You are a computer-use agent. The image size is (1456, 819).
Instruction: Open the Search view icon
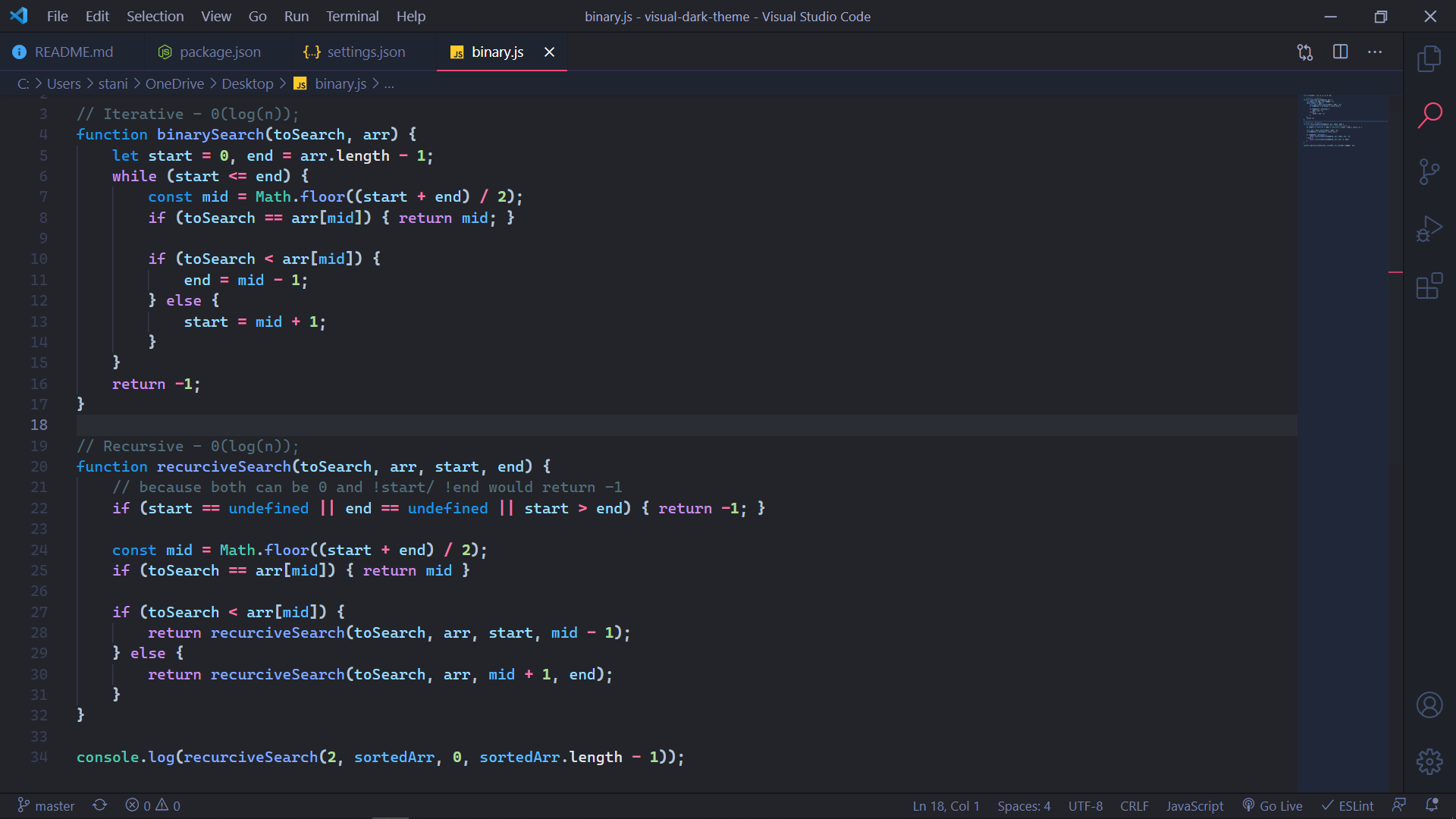1429,115
